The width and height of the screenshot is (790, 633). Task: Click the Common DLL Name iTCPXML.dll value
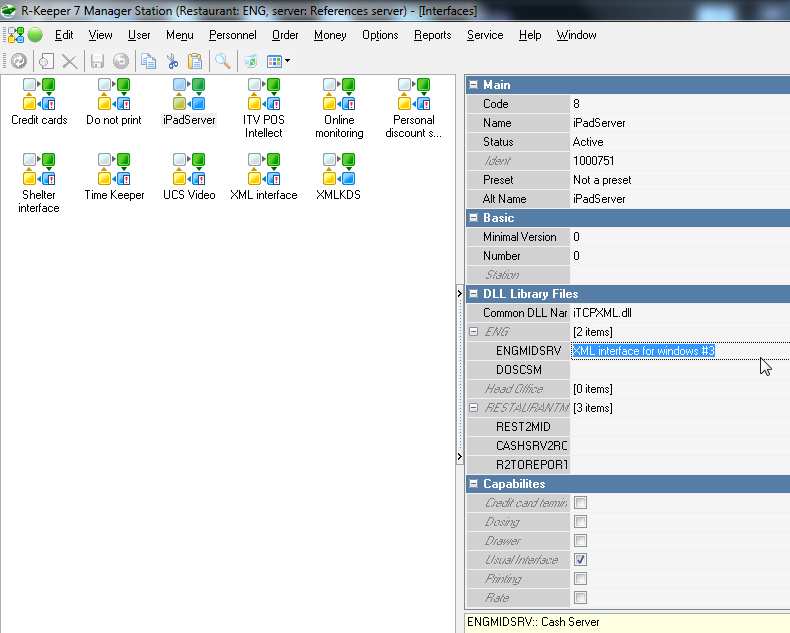(x=680, y=312)
